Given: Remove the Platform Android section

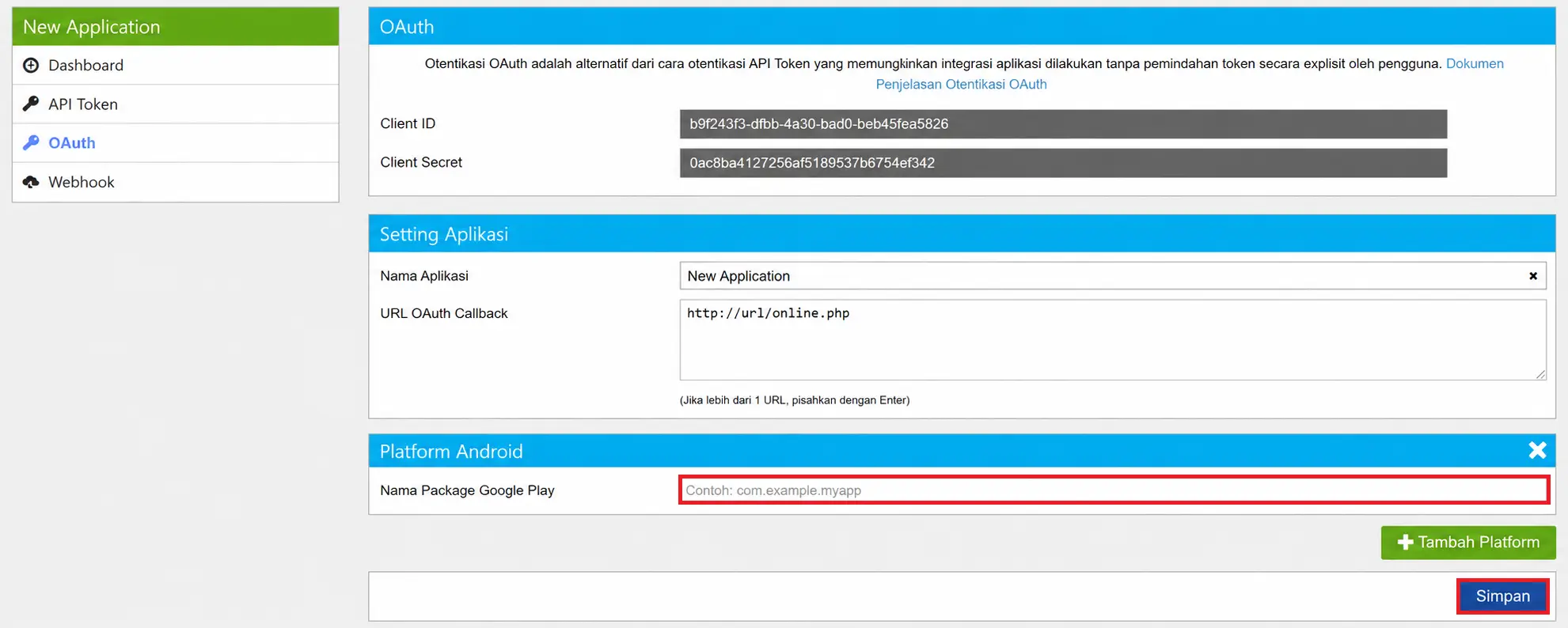Looking at the screenshot, I should (x=1537, y=450).
